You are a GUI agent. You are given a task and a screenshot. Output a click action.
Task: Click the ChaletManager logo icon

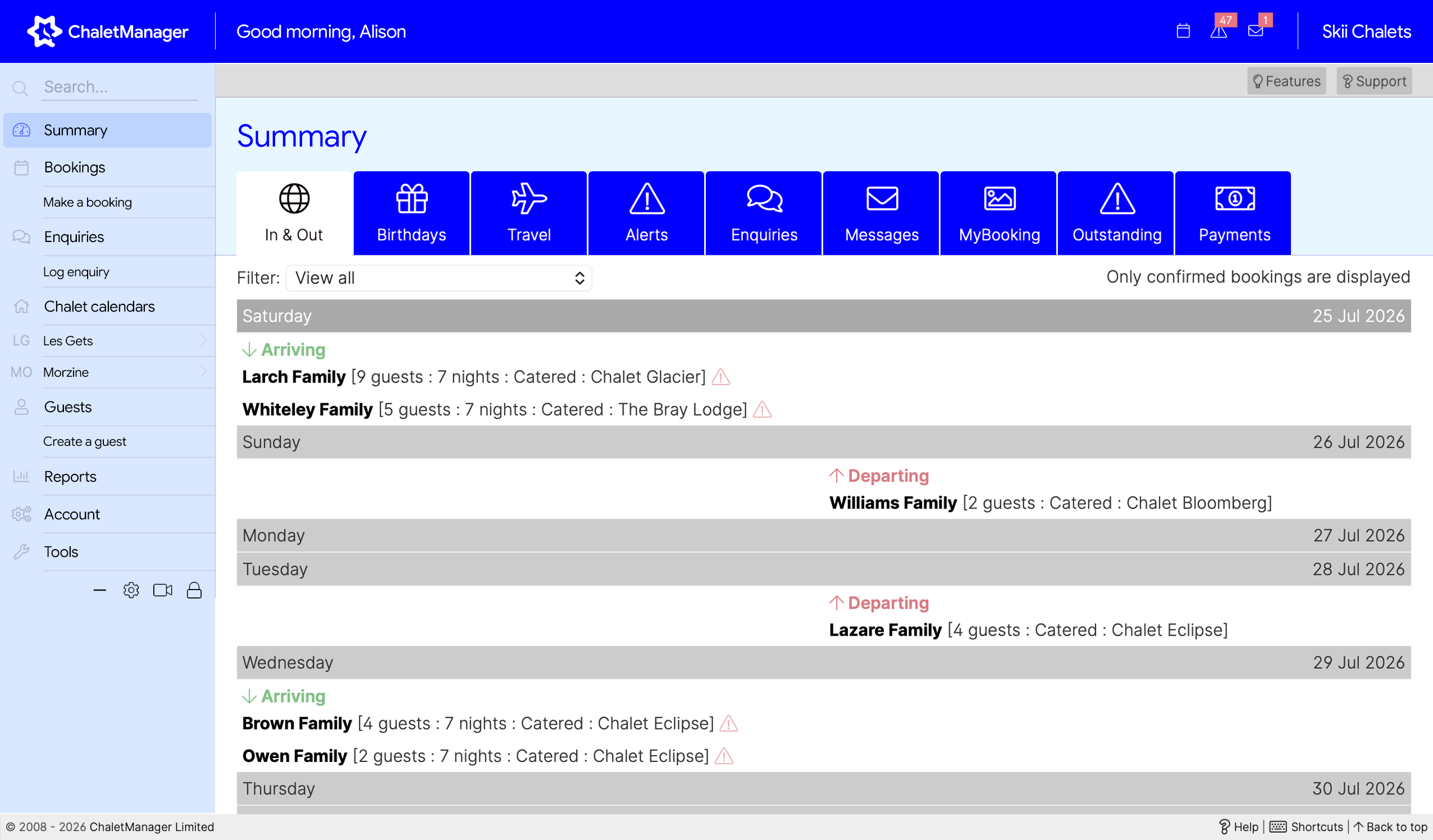(44, 31)
